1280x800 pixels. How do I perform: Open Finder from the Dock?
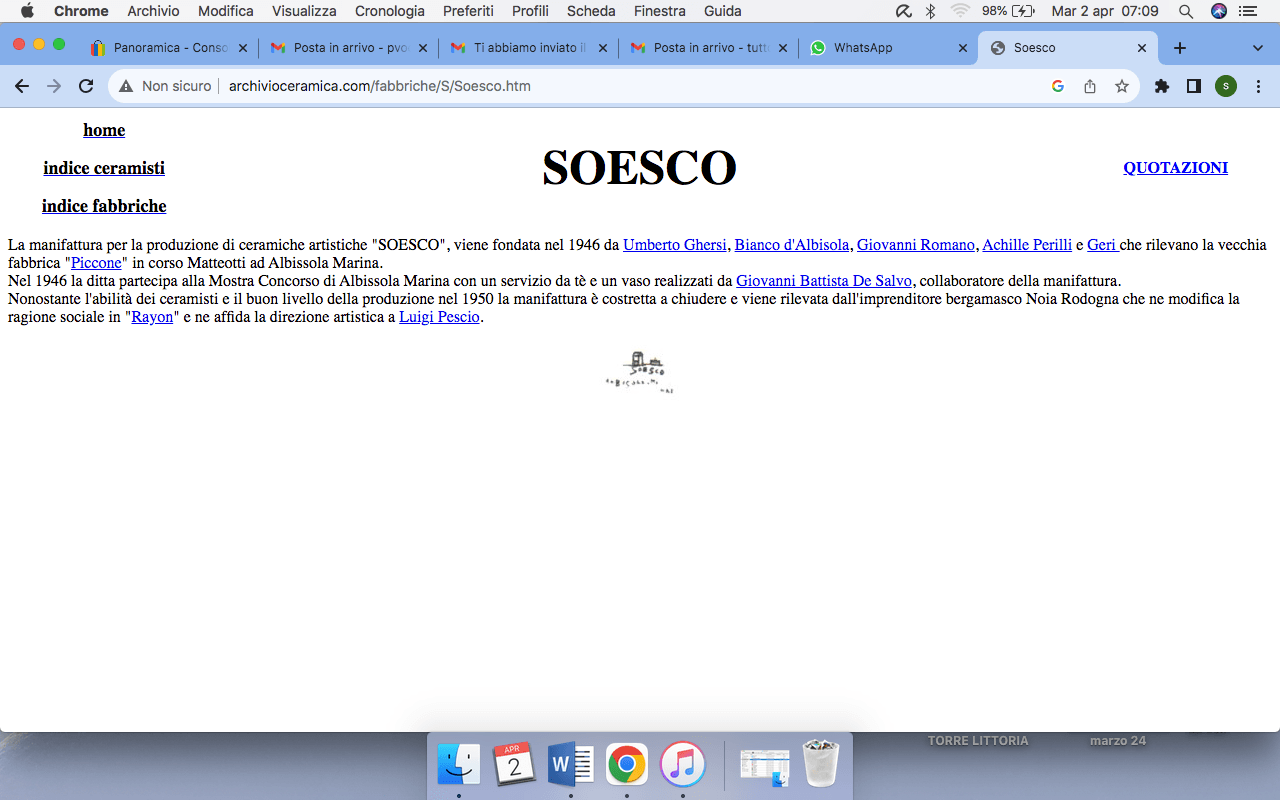point(459,766)
